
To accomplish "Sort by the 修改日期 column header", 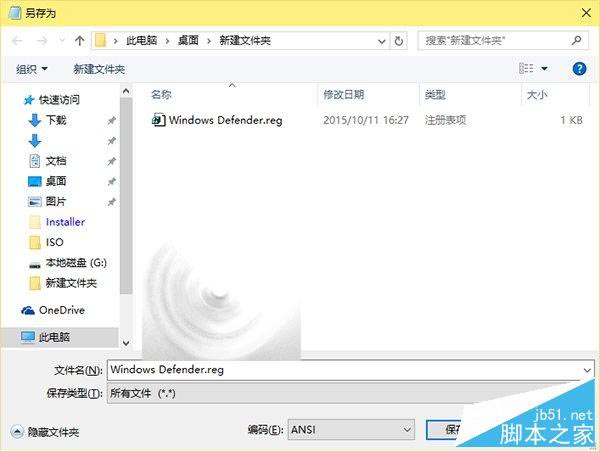I will [x=344, y=95].
